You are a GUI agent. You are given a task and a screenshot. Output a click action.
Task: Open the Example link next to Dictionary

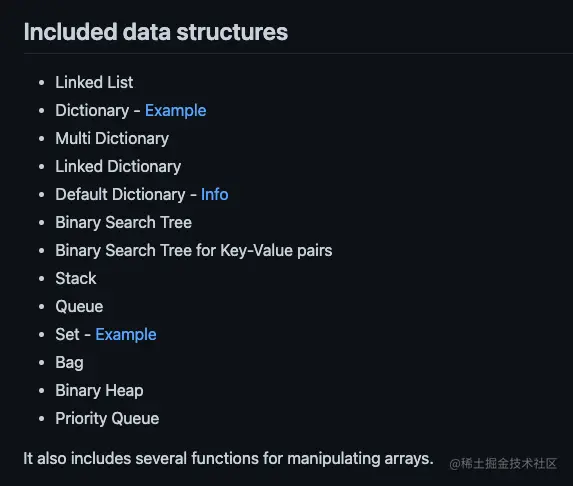(175, 111)
